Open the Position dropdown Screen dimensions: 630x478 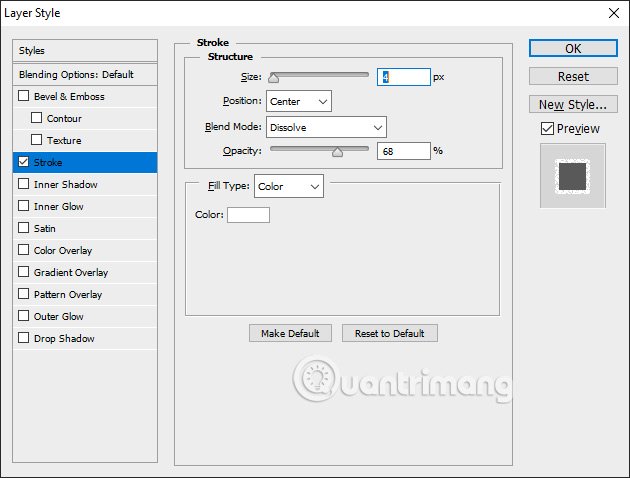(299, 101)
